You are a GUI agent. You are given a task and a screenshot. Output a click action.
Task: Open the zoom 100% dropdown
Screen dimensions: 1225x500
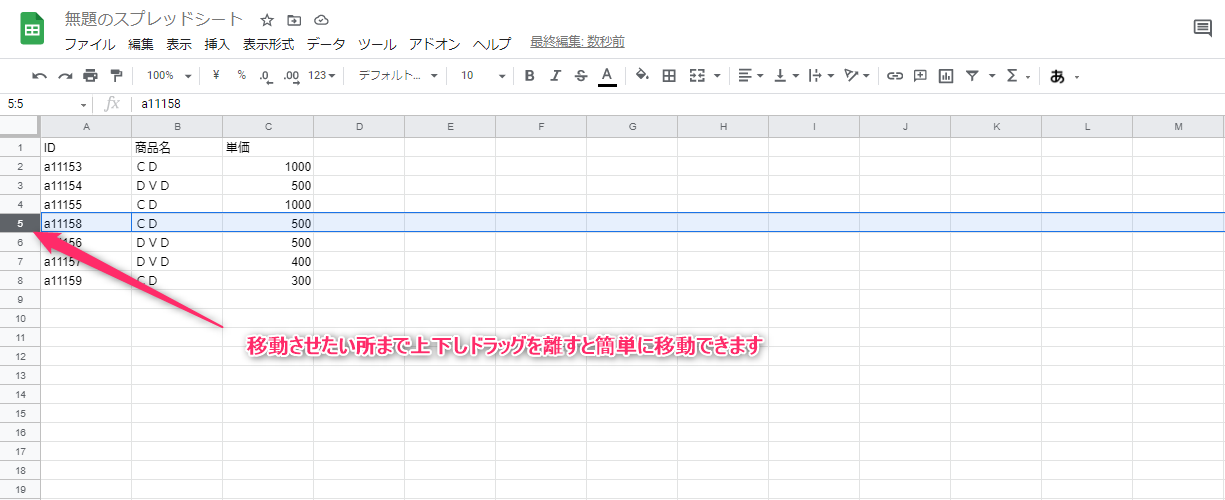(168, 75)
